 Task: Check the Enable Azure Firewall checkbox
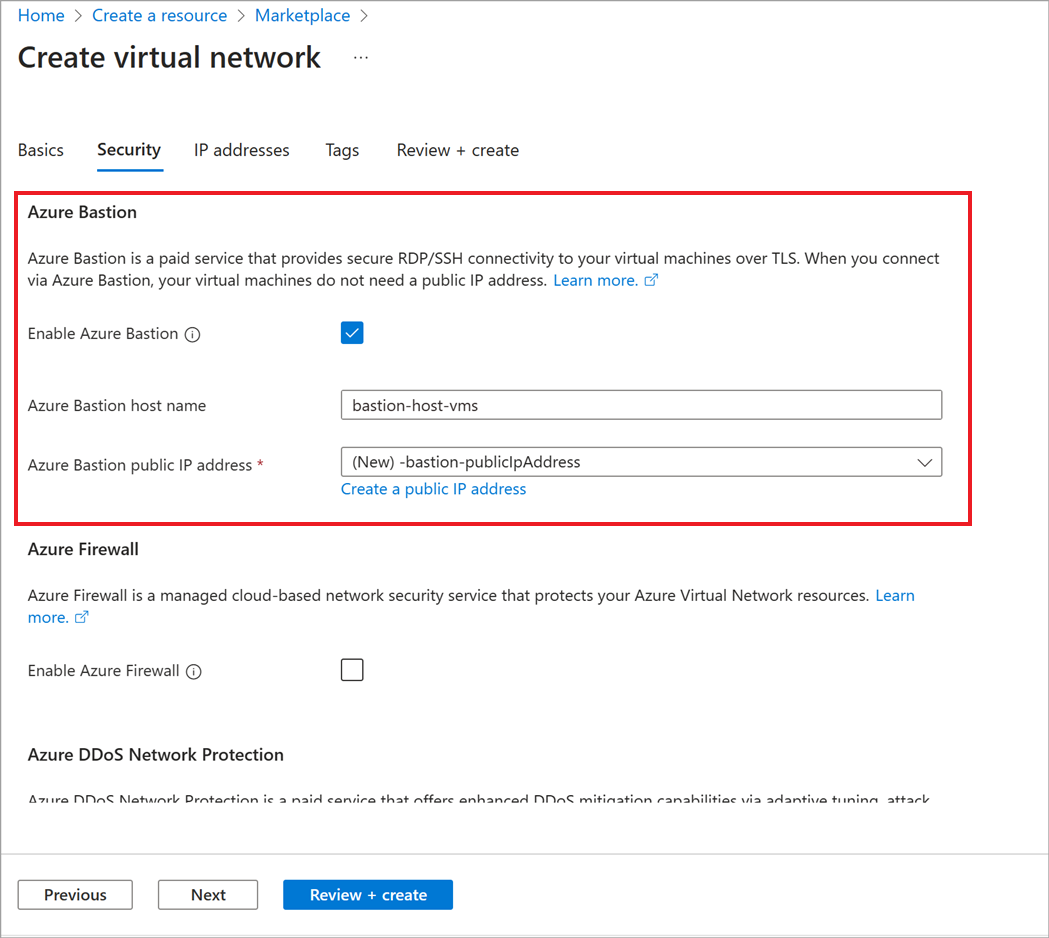click(352, 670)
